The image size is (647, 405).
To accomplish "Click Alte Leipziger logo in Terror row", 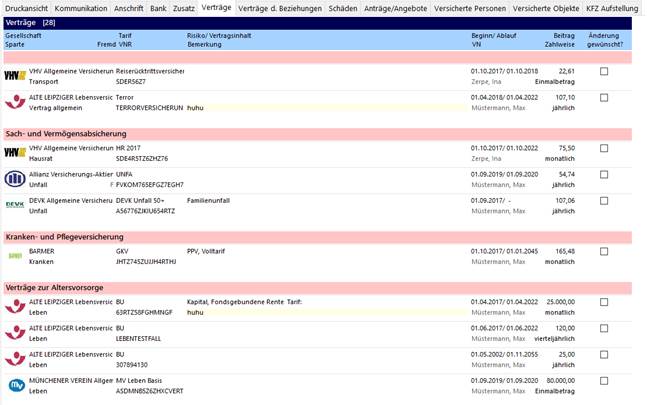I will 15,102.
